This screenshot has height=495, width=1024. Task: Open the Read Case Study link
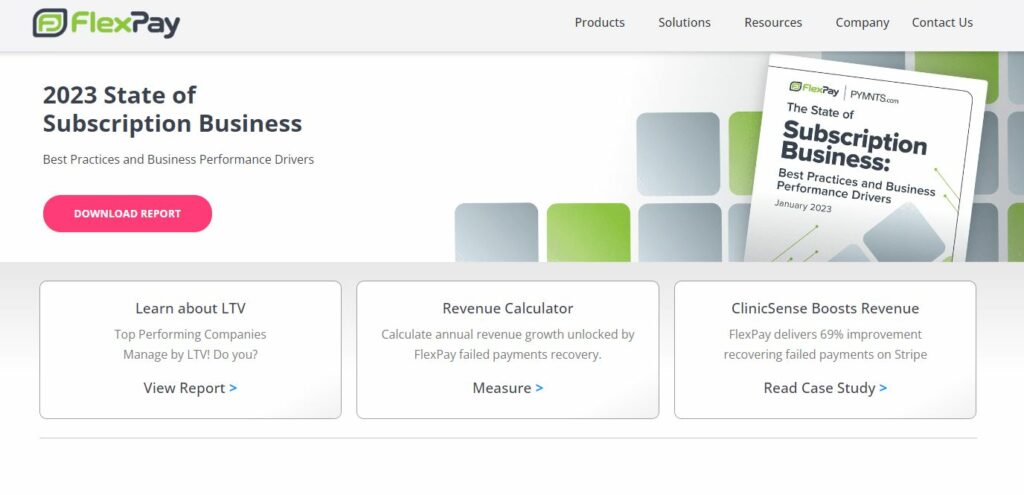pos(825,388)
